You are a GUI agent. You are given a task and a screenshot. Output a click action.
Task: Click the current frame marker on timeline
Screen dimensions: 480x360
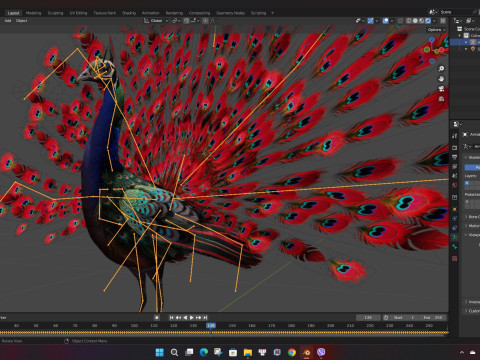tap(211, 325)
